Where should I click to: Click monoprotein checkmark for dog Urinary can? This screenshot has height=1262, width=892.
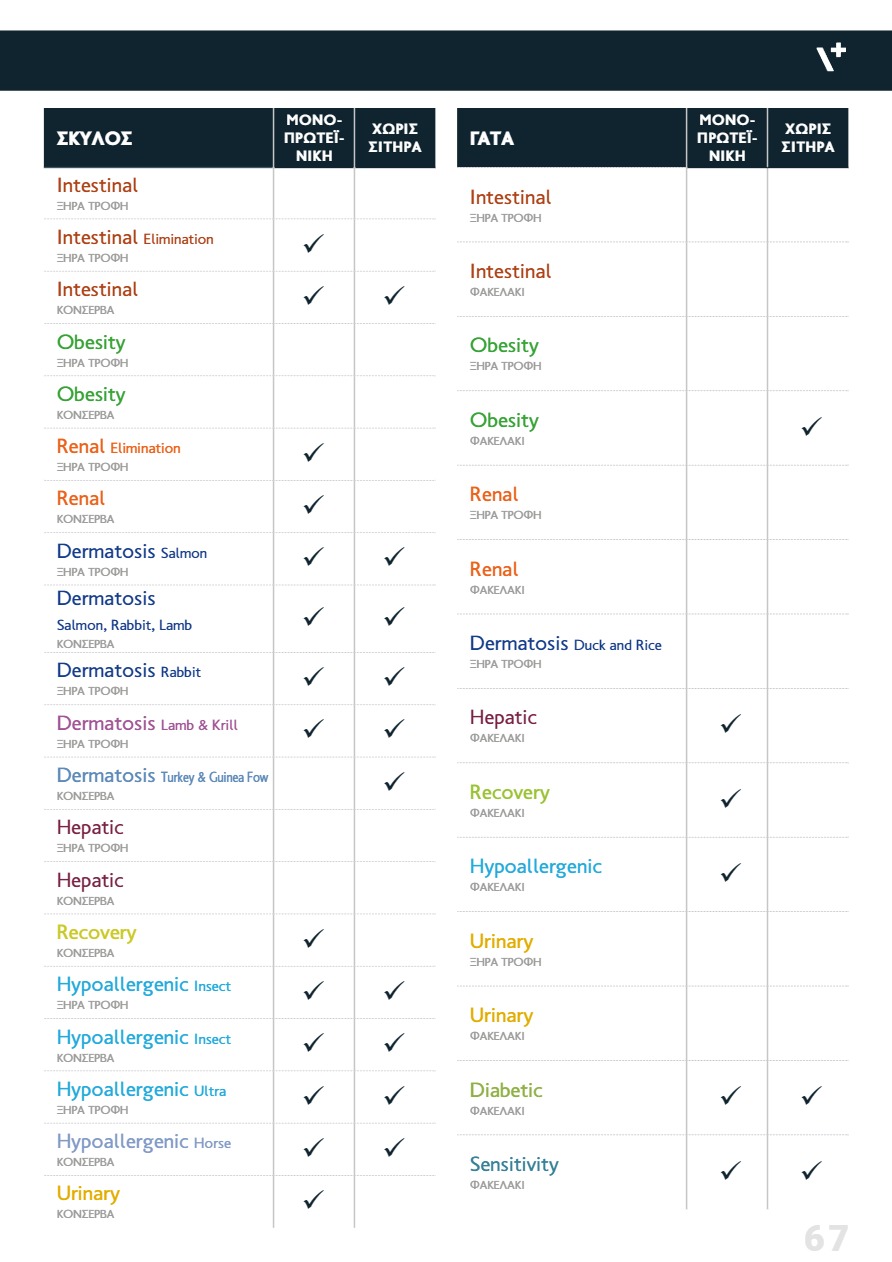(x=314, y=1198)
